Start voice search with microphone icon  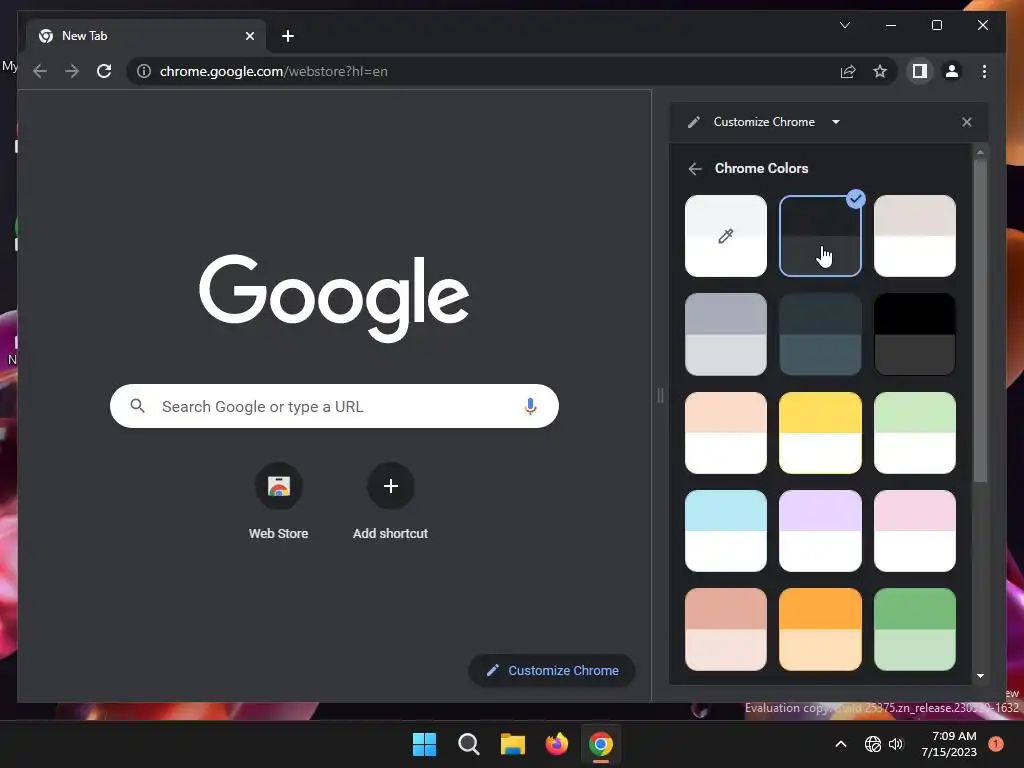pos(530,406)
